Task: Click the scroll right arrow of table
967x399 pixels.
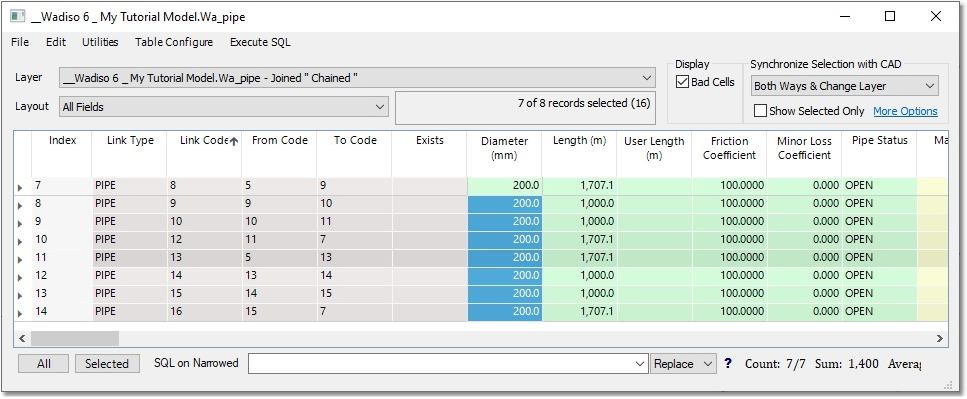Action: click(x=939, y=338)
